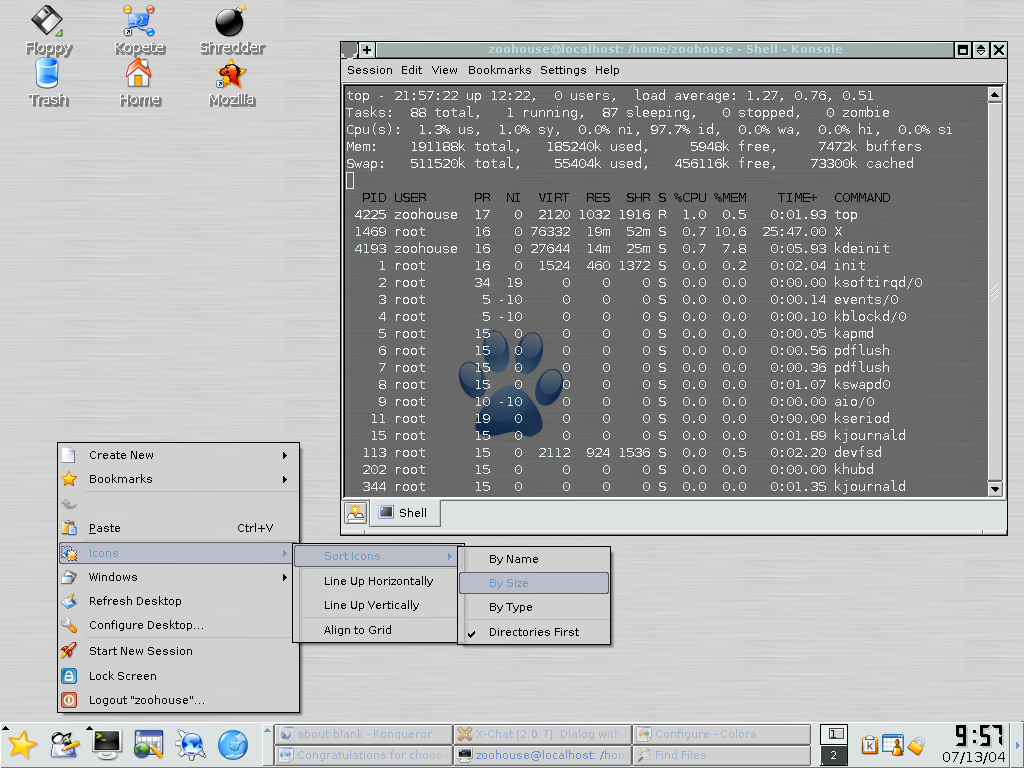Open the penguin-with-pencil launcher in the panel
Screen dimensions: 1024x768
coord(64,745)
